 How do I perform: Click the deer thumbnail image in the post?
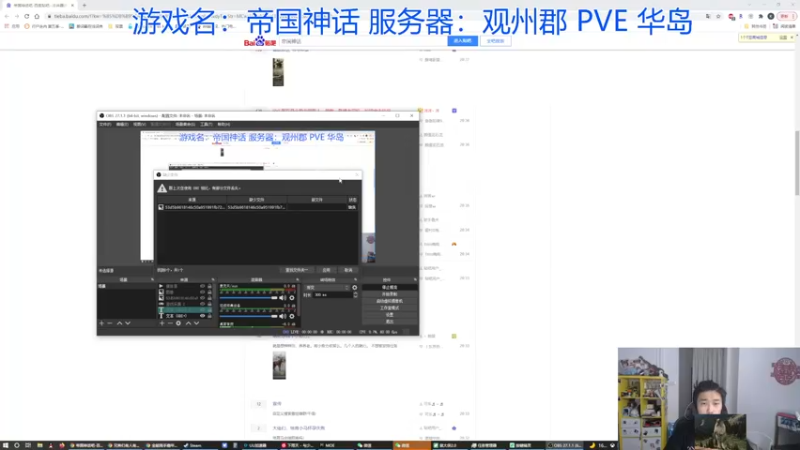(x=279, y=365)
